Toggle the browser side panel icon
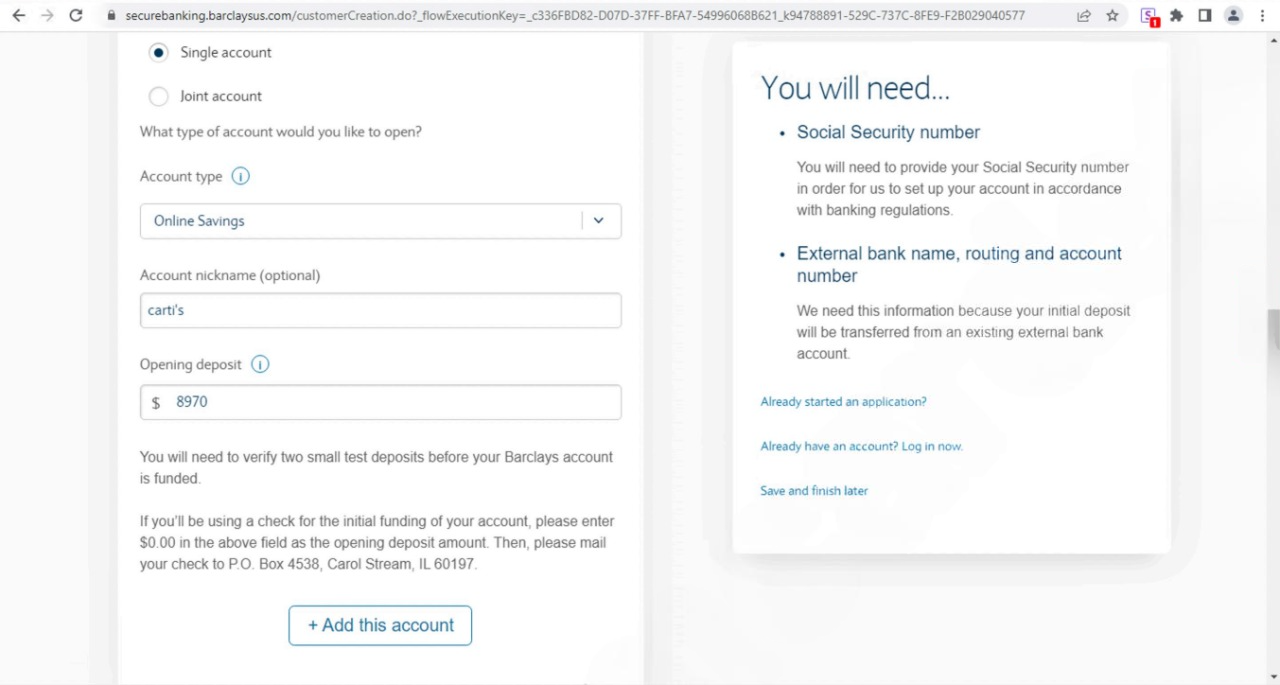The width and height of the screenshot is (1280, 685). (1205, 16)
